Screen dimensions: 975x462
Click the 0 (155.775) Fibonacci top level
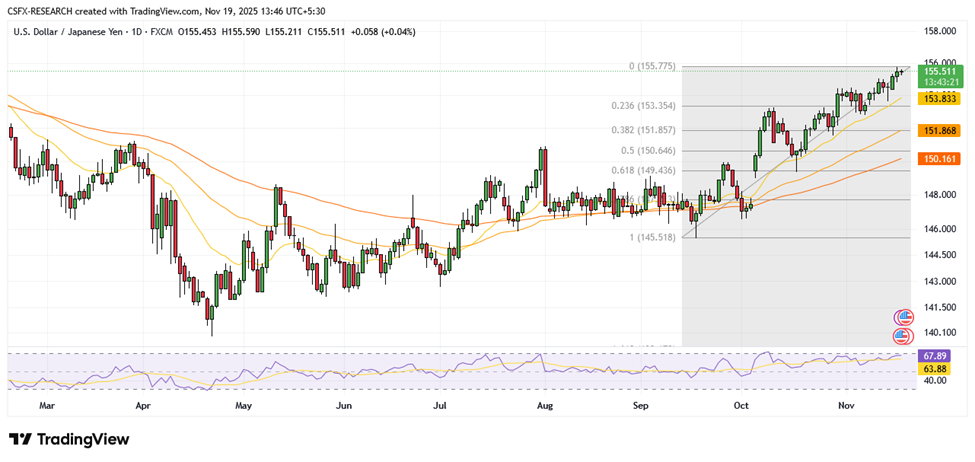[x=653, y=66]
